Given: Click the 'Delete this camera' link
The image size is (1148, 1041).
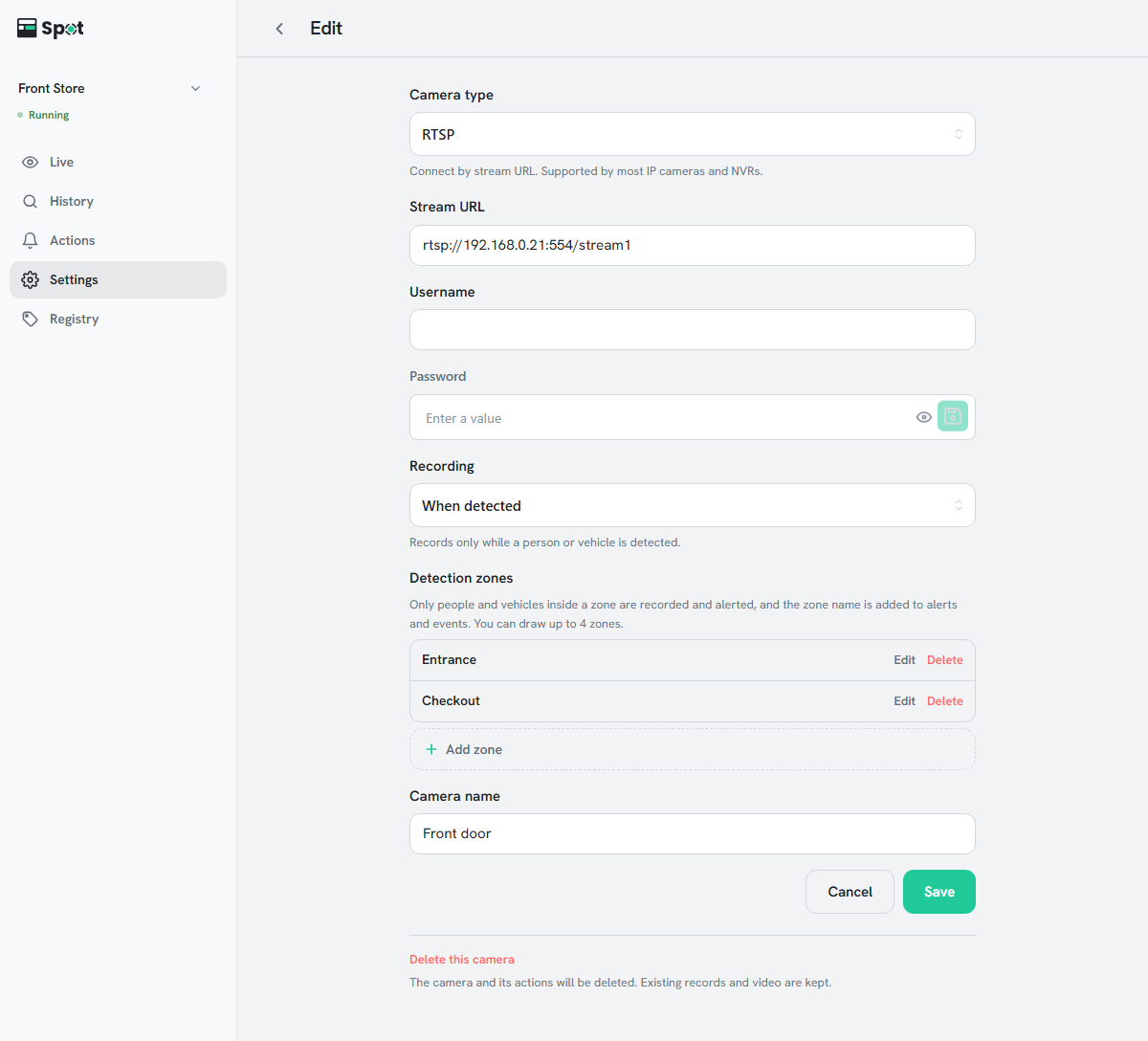Looking at the screenshot, I should (x=462, y=960).
